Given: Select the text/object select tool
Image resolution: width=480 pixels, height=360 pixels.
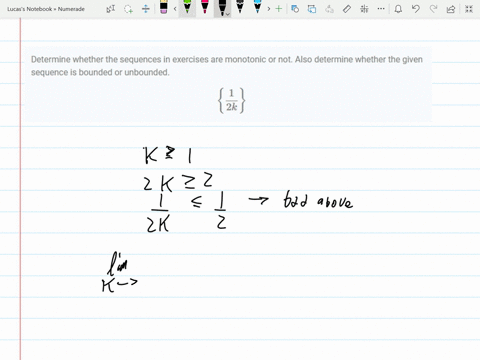Looking at the screenshot, I should (111, 9).
